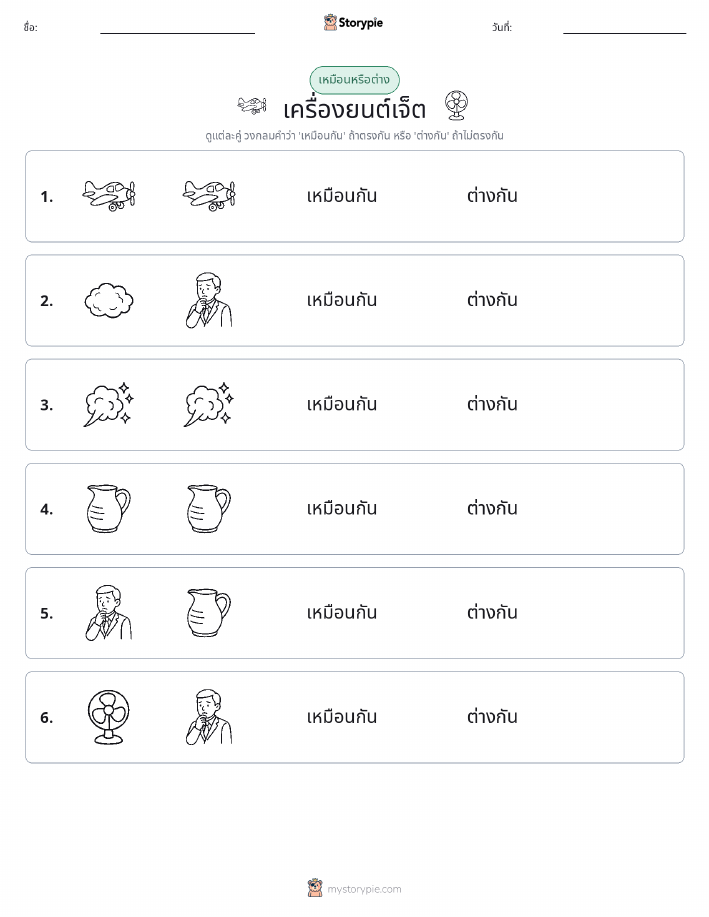The width and height of the screenshot is (709, 917).
Task: Click the jug picture in row 5
Action: click(x=209, y=612)
